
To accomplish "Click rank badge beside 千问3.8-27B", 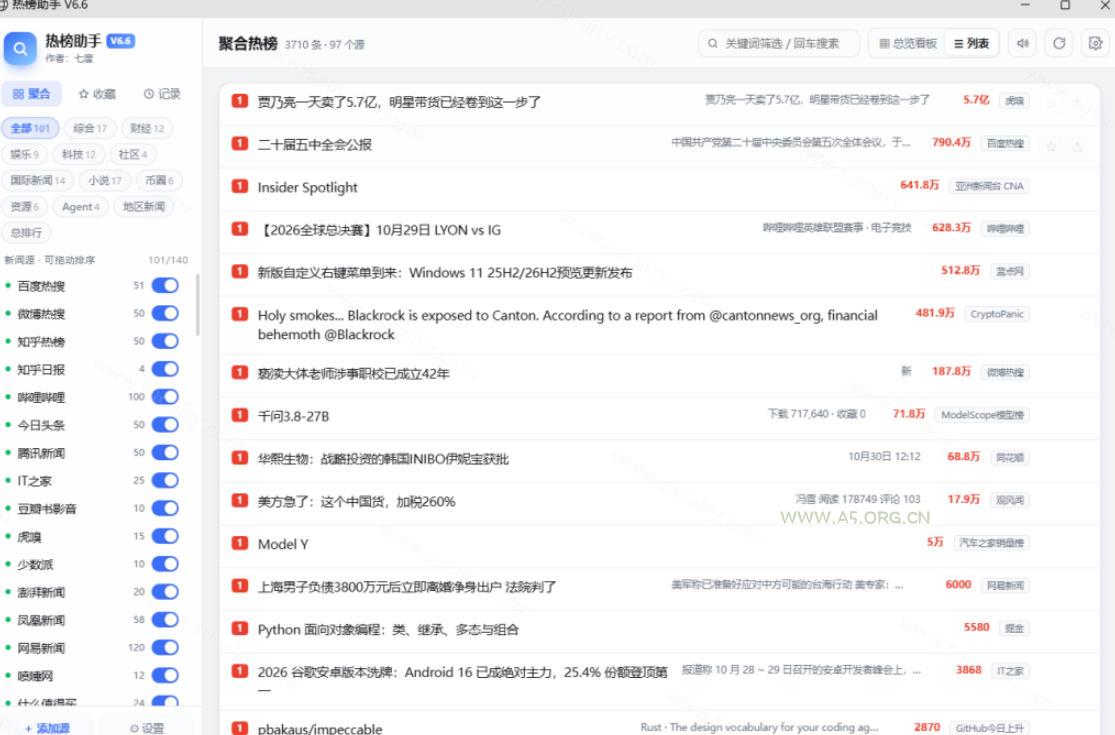I will pyautogui.click(x=240, y=415).
